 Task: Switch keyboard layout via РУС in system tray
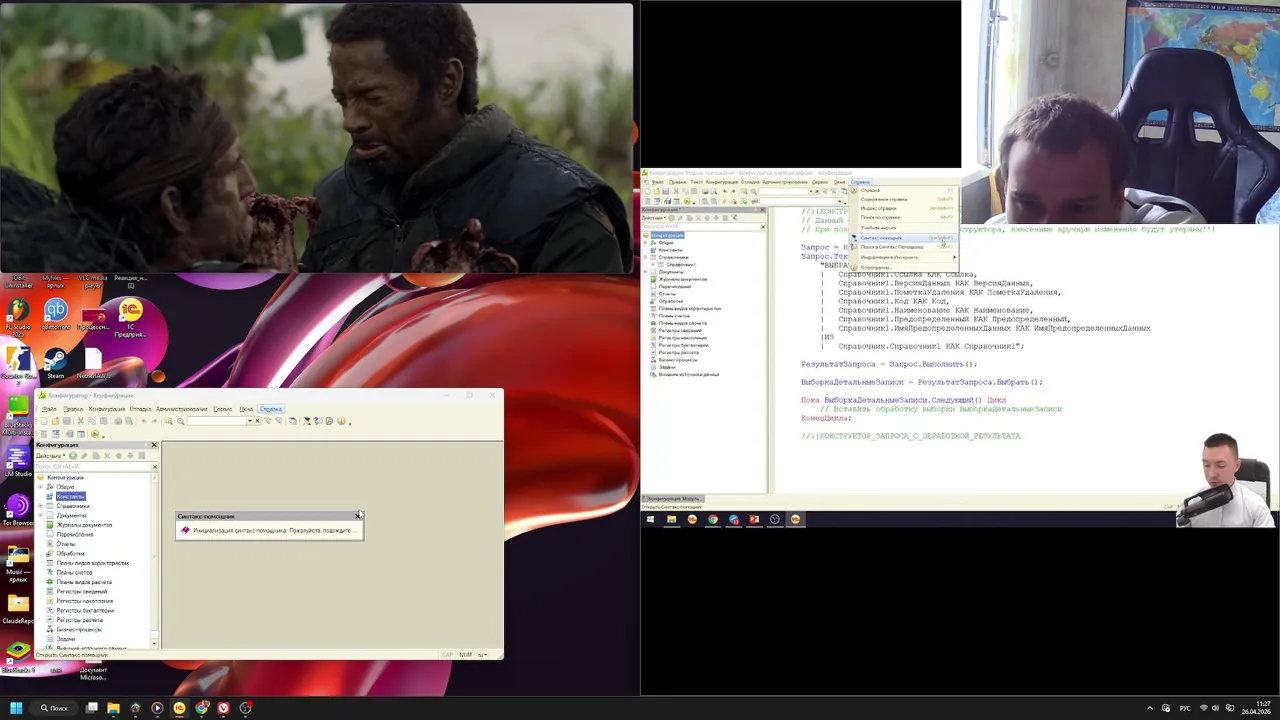(x=1185, y=708)
